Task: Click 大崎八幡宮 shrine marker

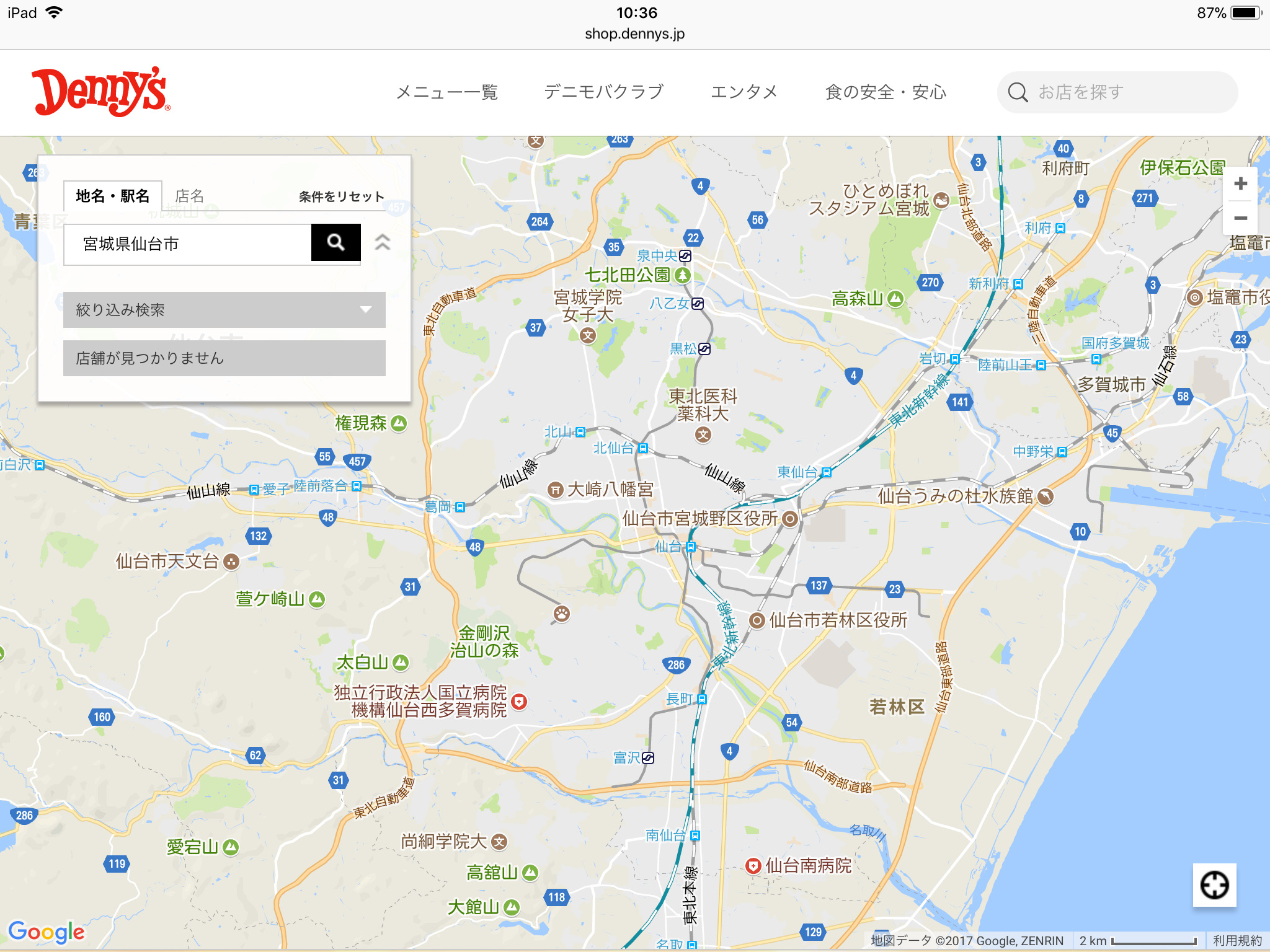Action: click(555, 490)
